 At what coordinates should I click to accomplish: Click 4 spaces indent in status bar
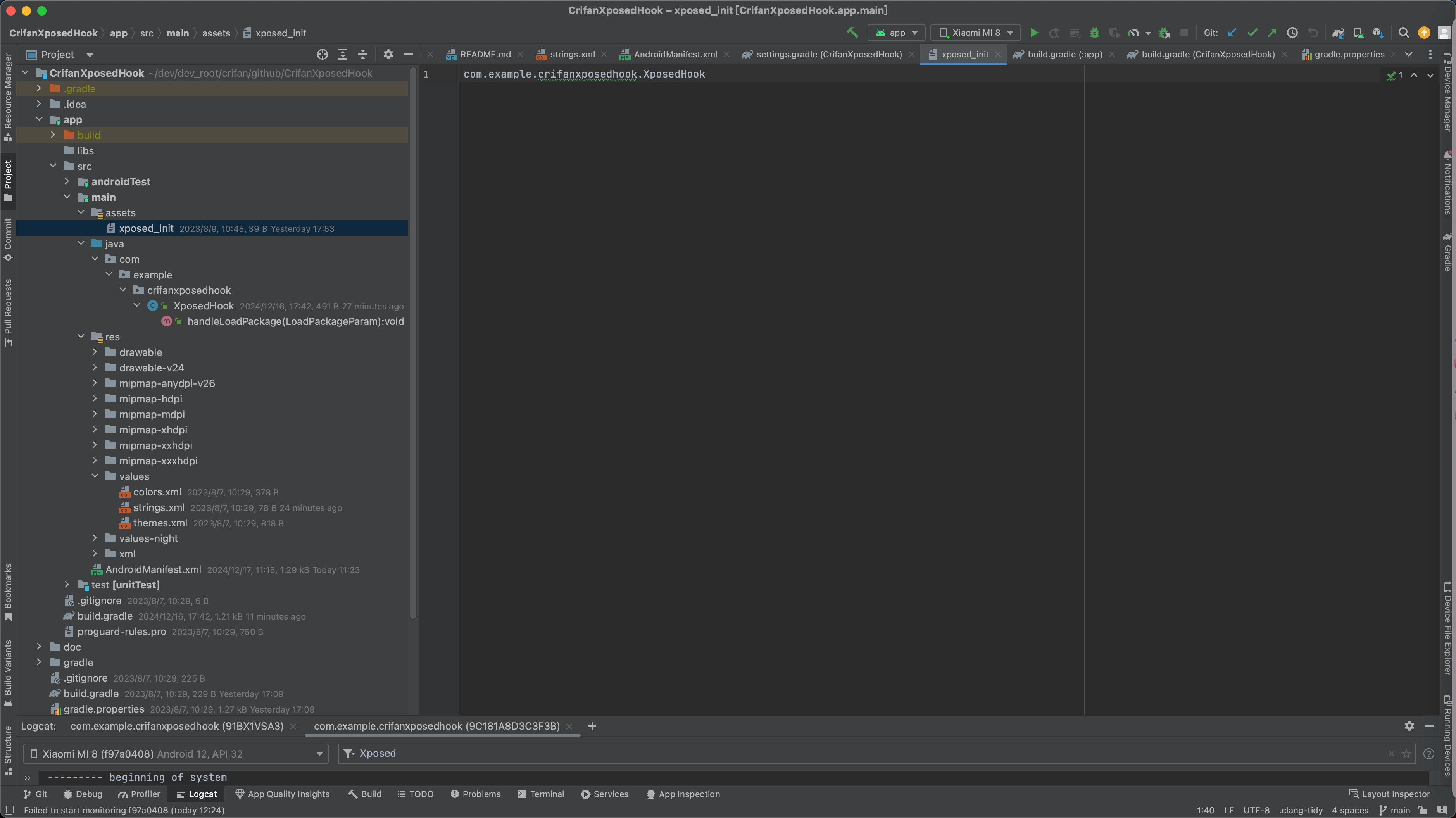[x=1350, y=810]
